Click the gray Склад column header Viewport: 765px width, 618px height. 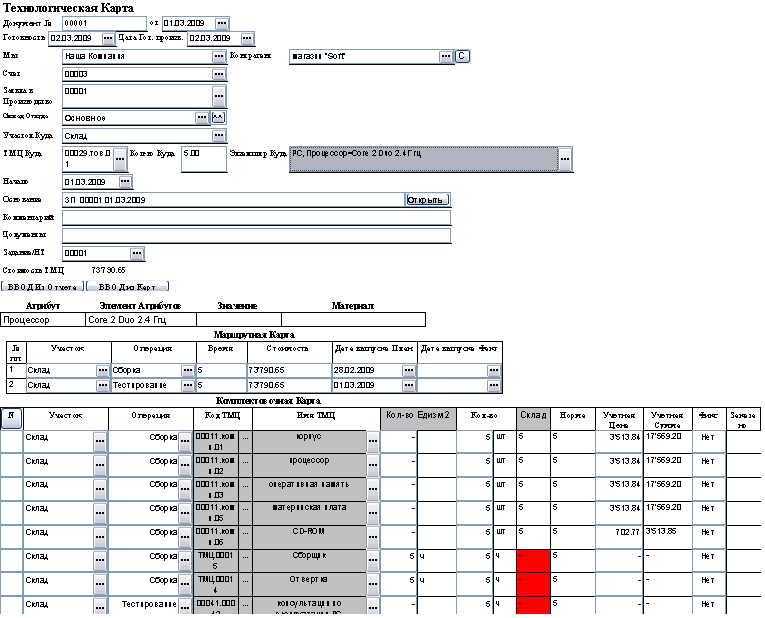533,419
